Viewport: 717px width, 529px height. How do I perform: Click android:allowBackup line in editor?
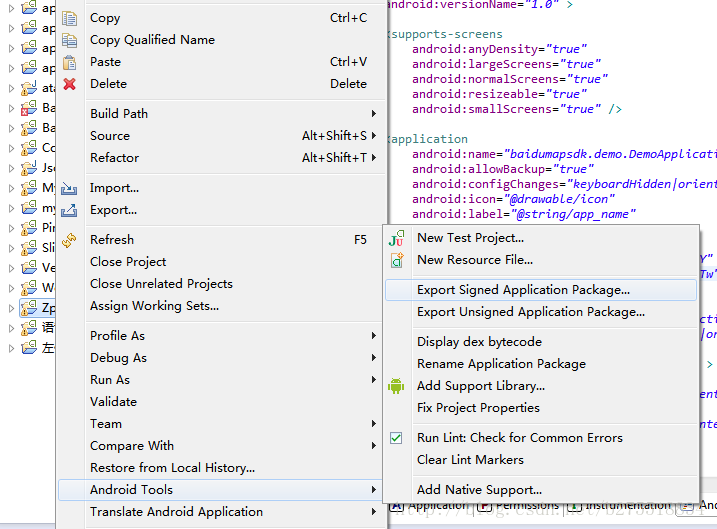pyautogui.click(x=503, y=169)
